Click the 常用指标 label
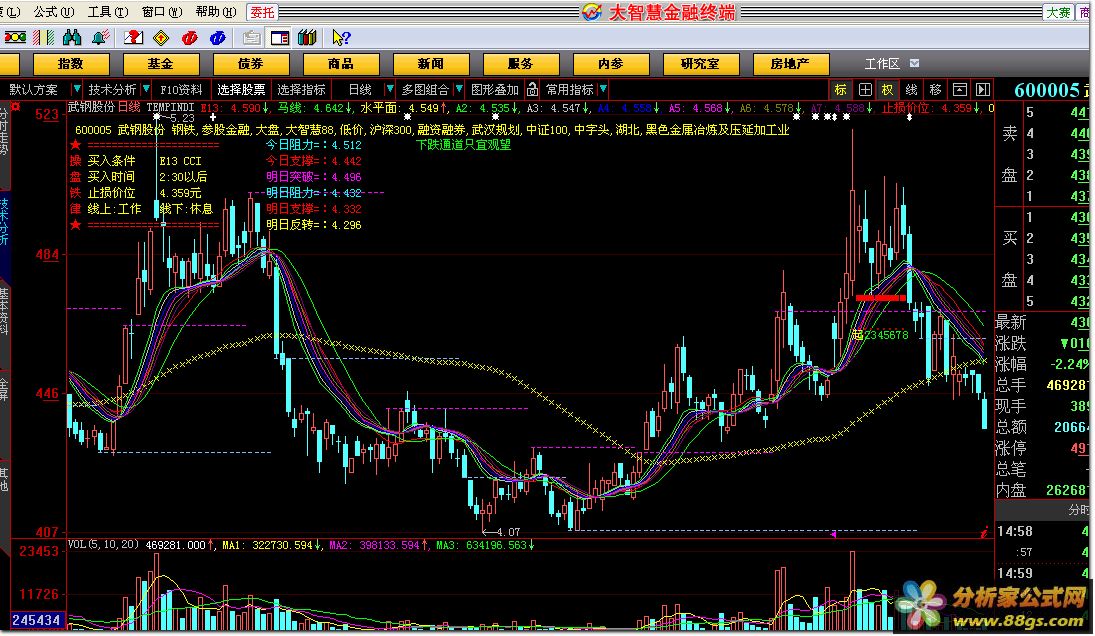 (x=569, y=89)
